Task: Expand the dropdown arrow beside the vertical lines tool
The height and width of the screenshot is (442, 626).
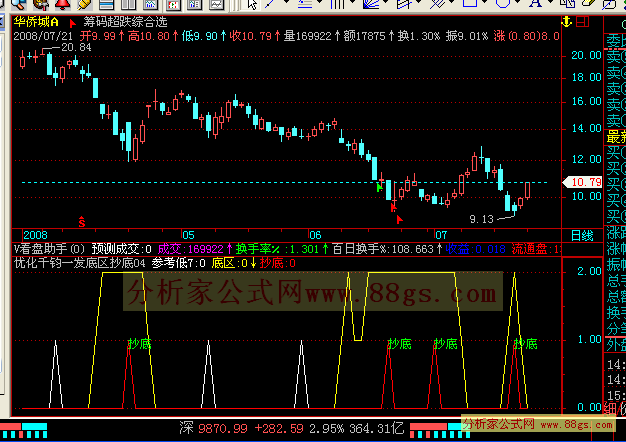Action: [x=353, y=2]
